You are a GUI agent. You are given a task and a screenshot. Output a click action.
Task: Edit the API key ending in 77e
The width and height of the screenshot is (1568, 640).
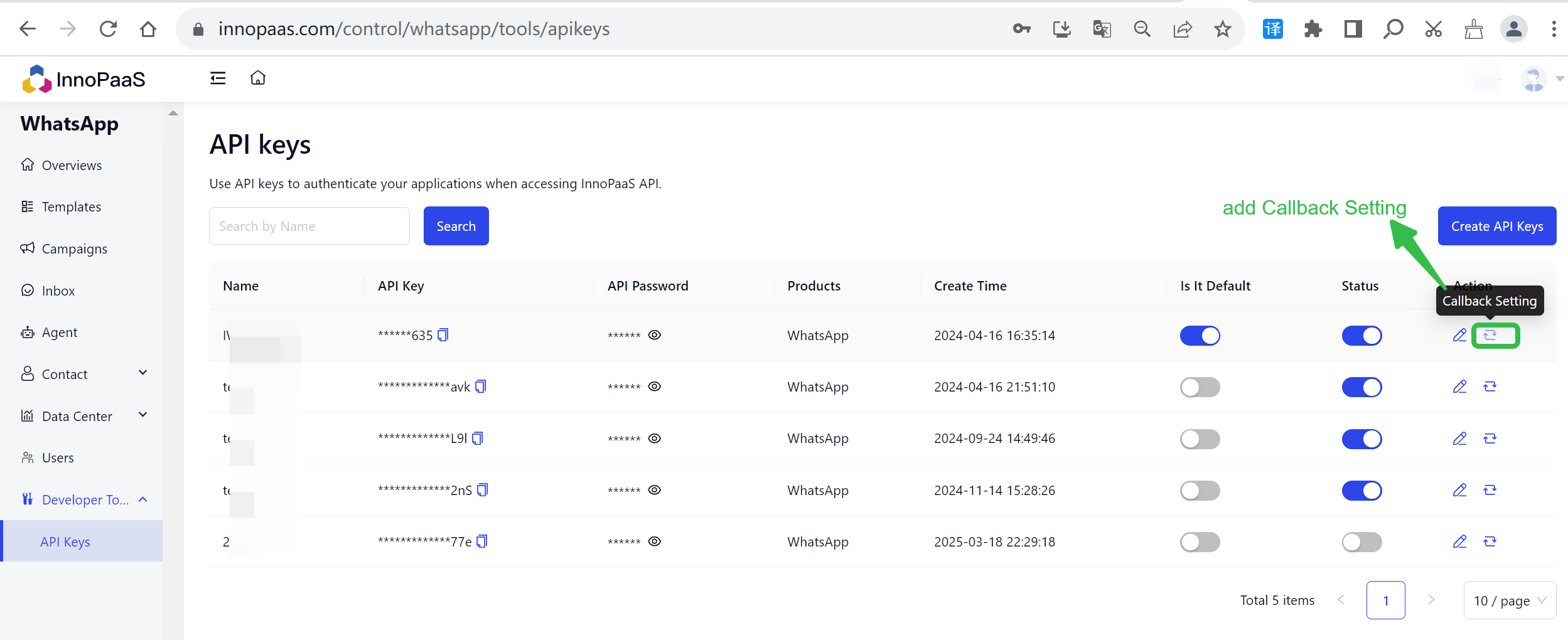click(x=1460, y=541)
